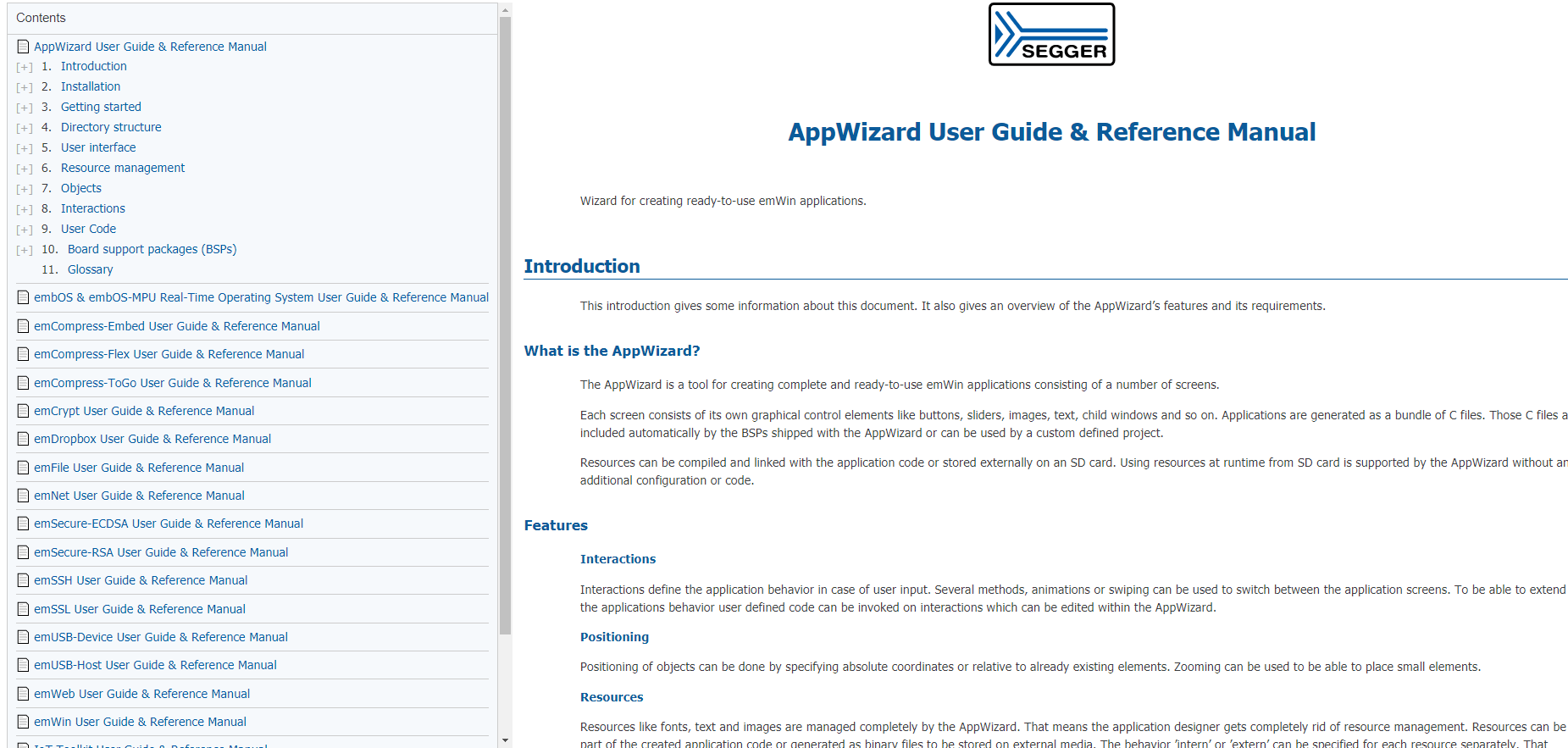Viewport: 1568px width, 748px height.
Task: Click document icon beside emWin manual
Action: (24, 722)
